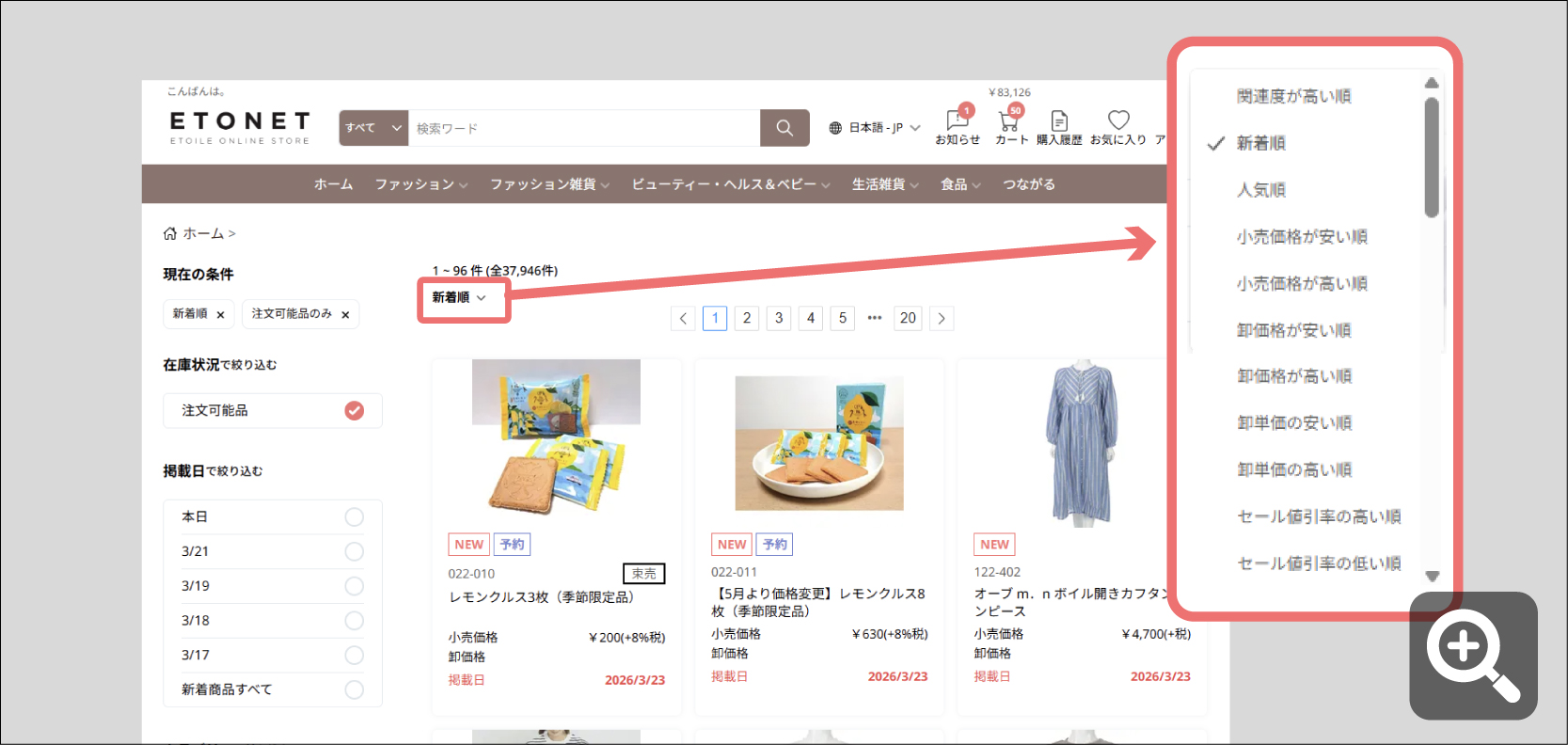Go to results page 5

[x=843, y=318]
